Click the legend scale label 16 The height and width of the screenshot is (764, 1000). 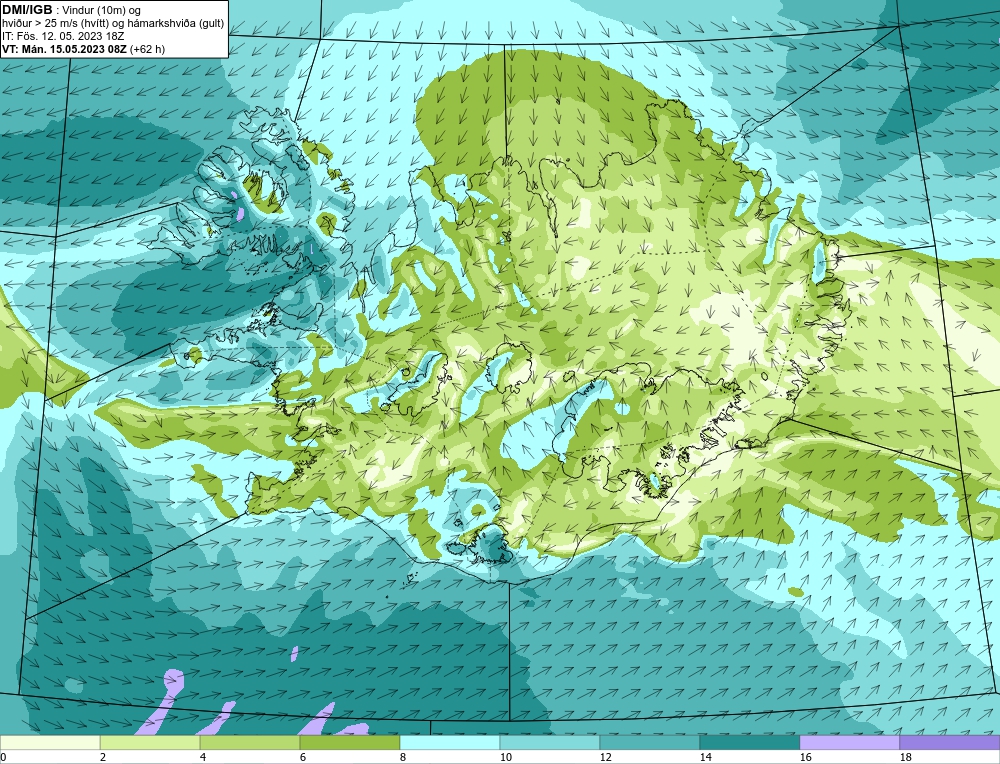tap(805, 758)
